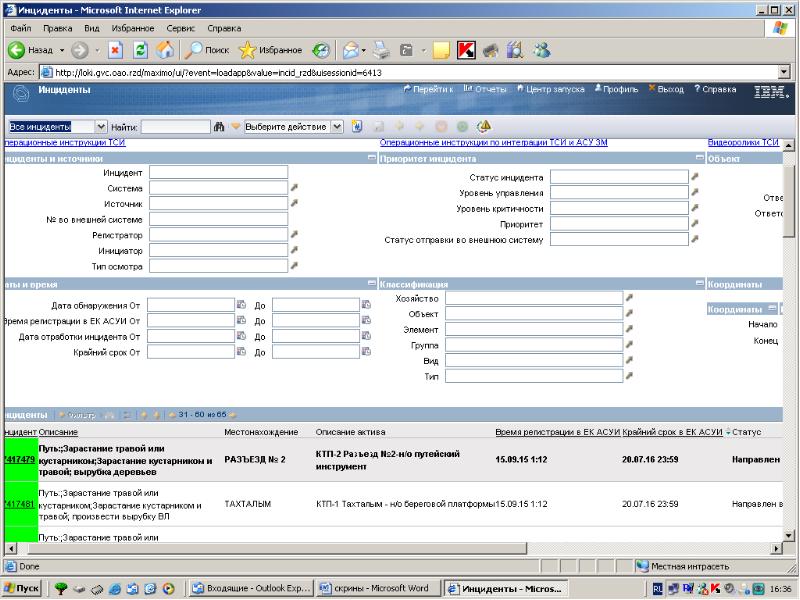Click the Mail envelope icon
The image size is (800, 600).
tap(351, 50)
